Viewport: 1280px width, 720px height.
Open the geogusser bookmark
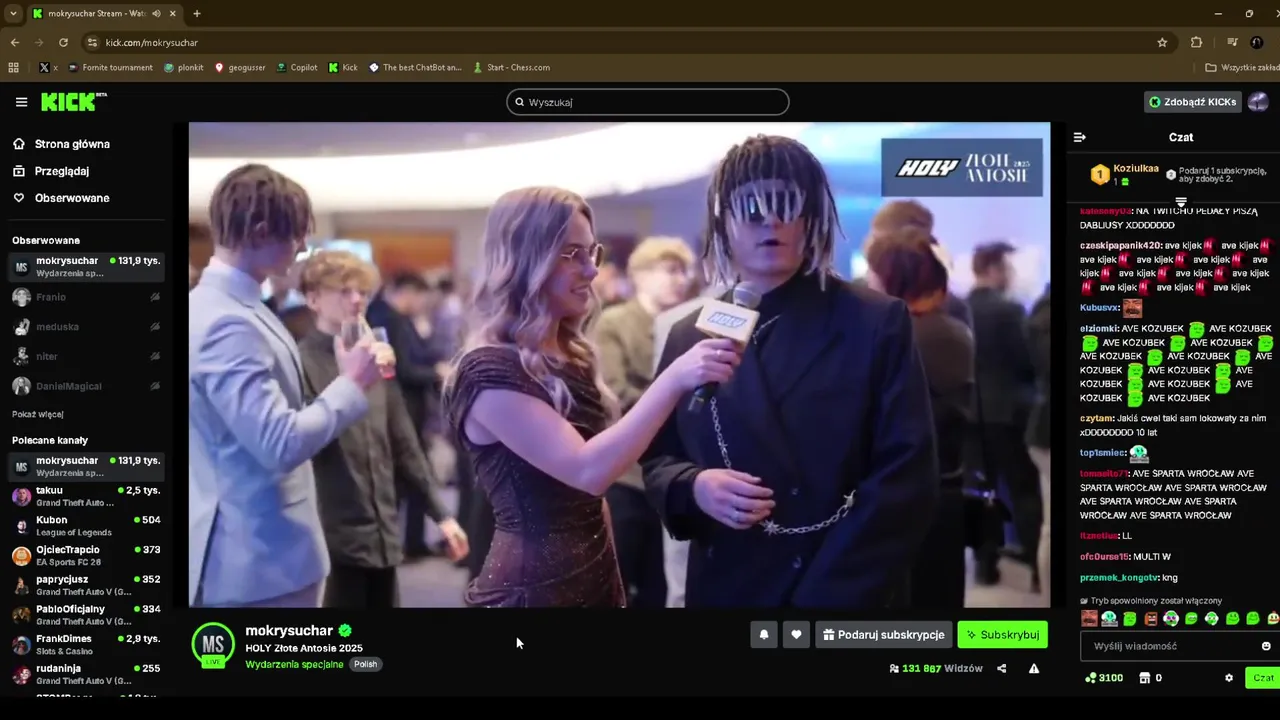point(240,68)
